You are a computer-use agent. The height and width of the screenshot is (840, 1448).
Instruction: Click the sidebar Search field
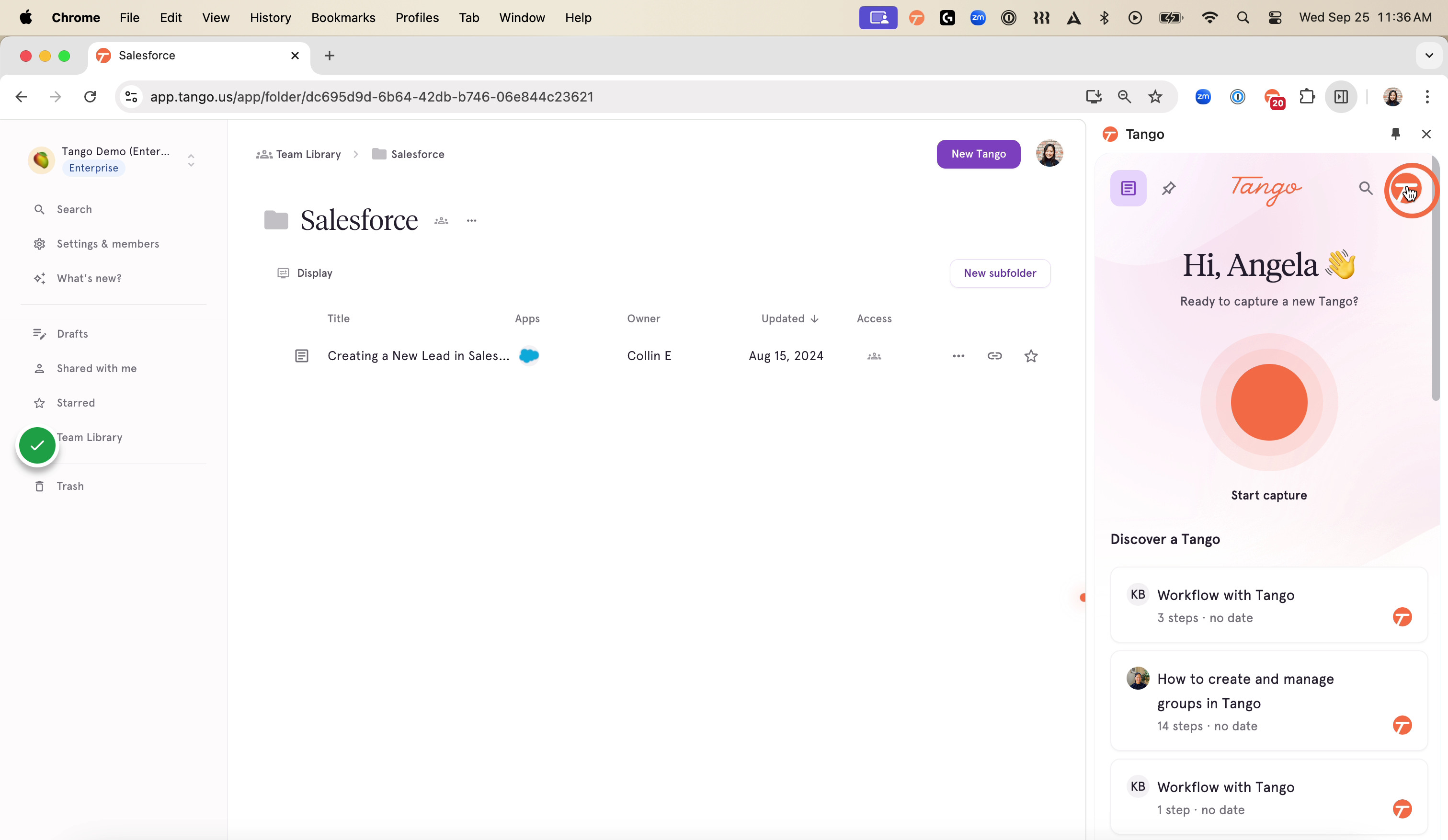click(74, 209)
